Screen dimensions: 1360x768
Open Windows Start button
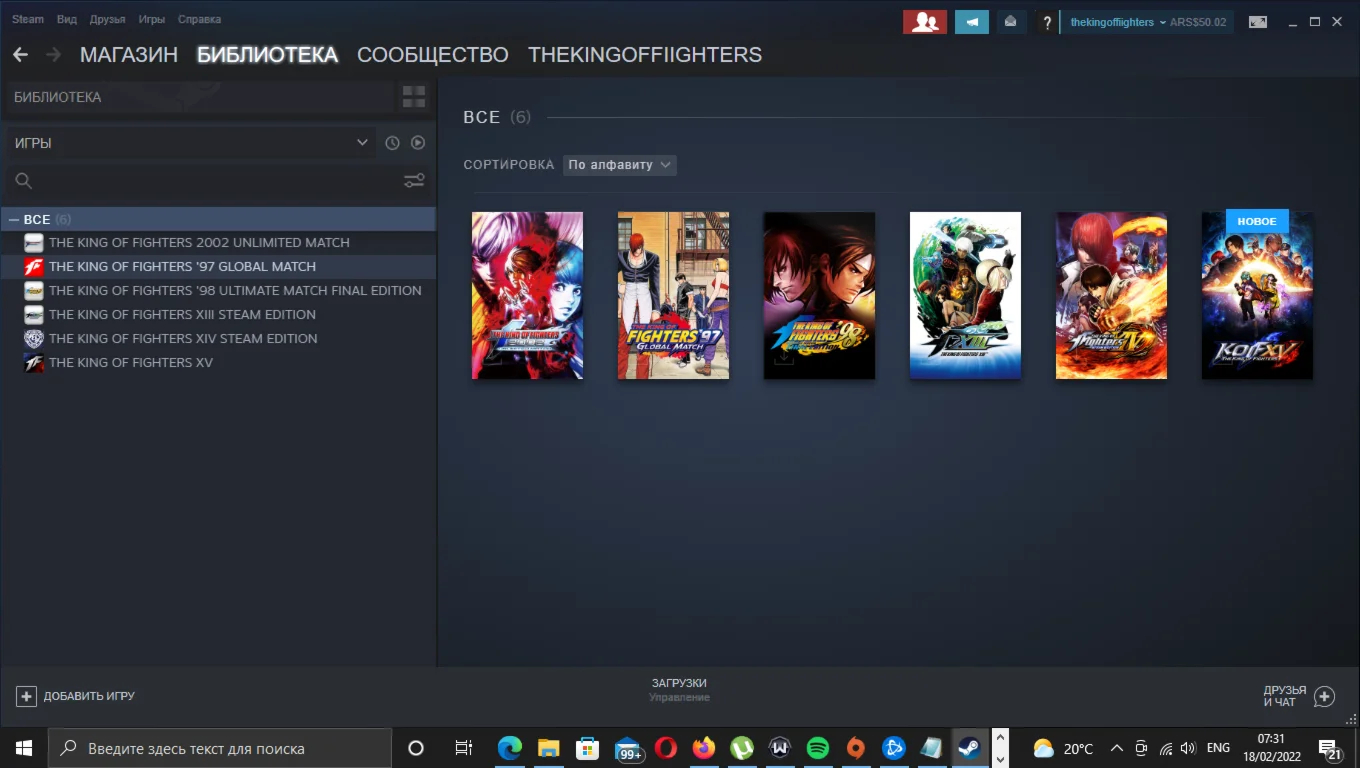23,748
